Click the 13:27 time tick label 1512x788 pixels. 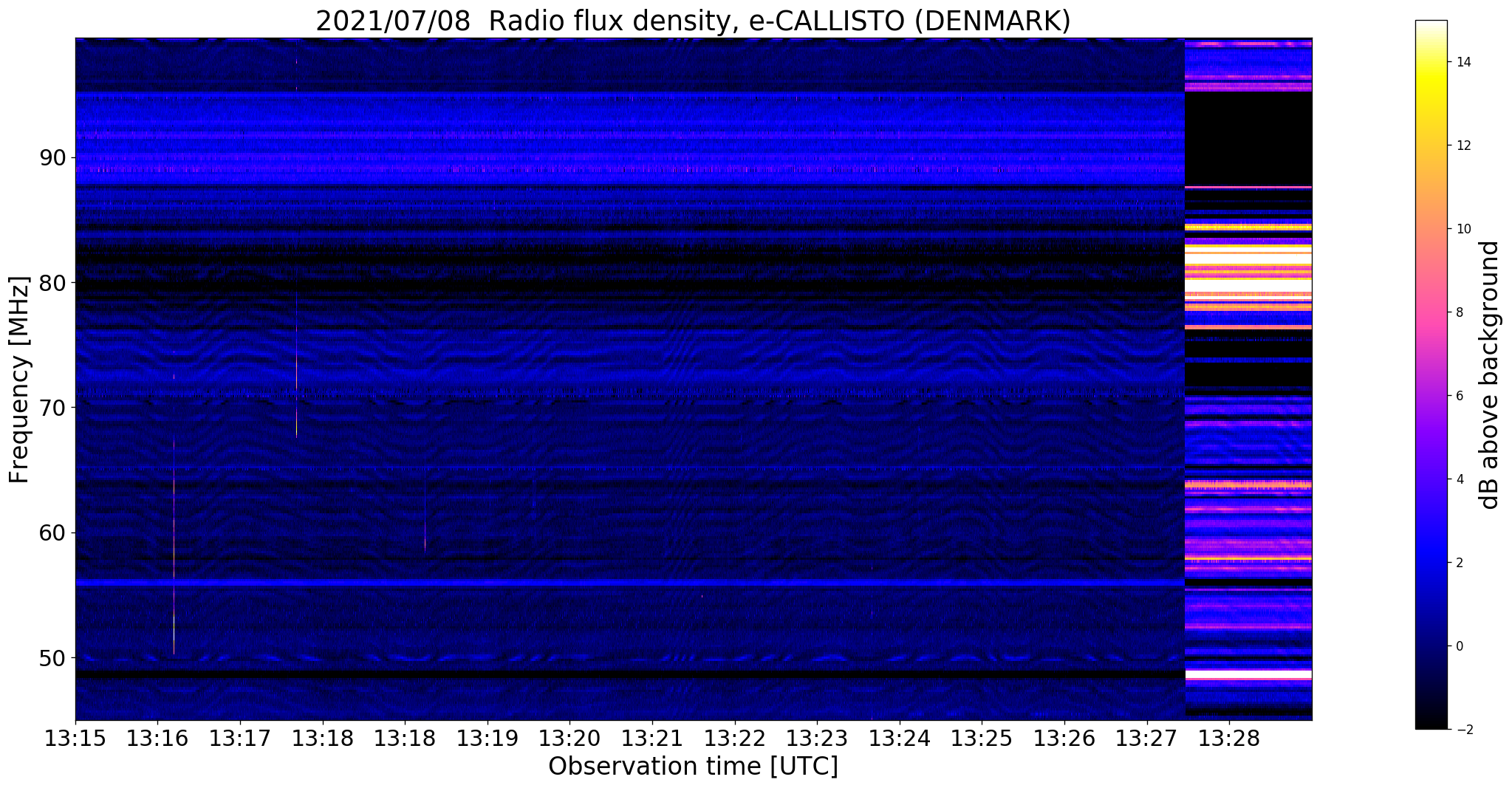[x=1147, y=738]
